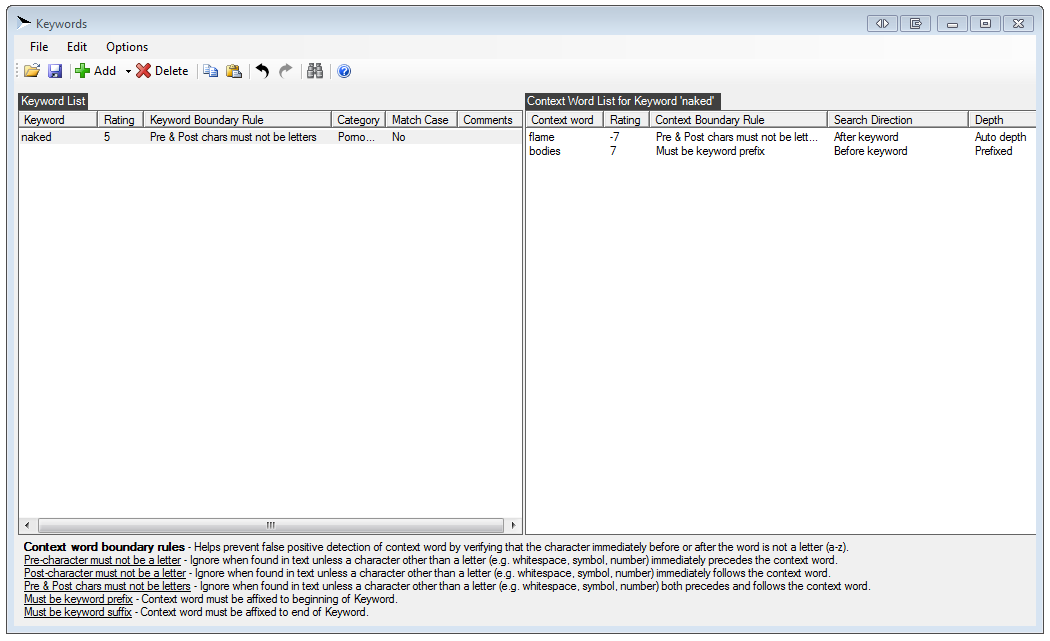
Task: Click the 'Must be keyword prefix' link
Action: pos(78,599)
